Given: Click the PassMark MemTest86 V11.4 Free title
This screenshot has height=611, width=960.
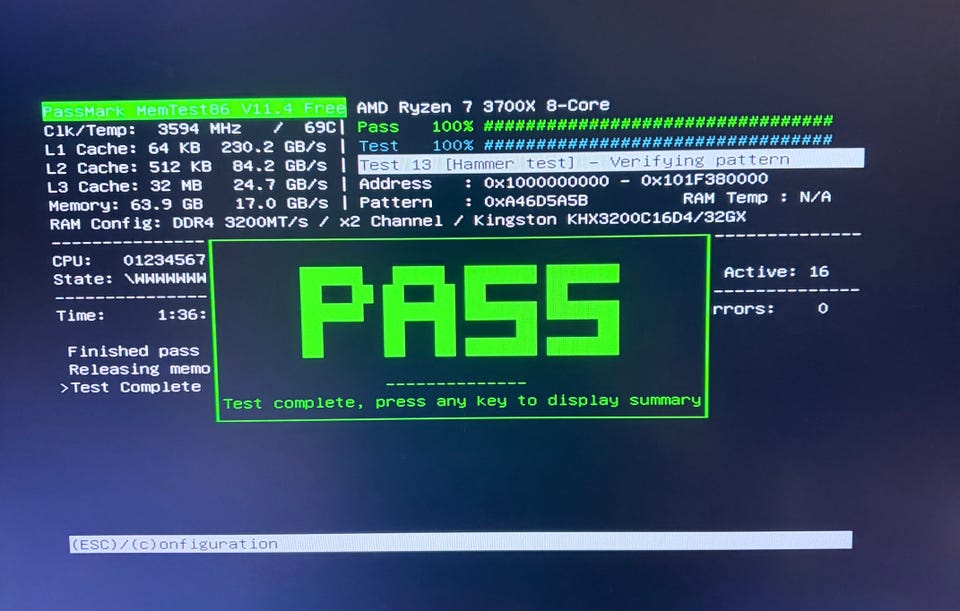Looking at the screenshot, I should [194, 109].
